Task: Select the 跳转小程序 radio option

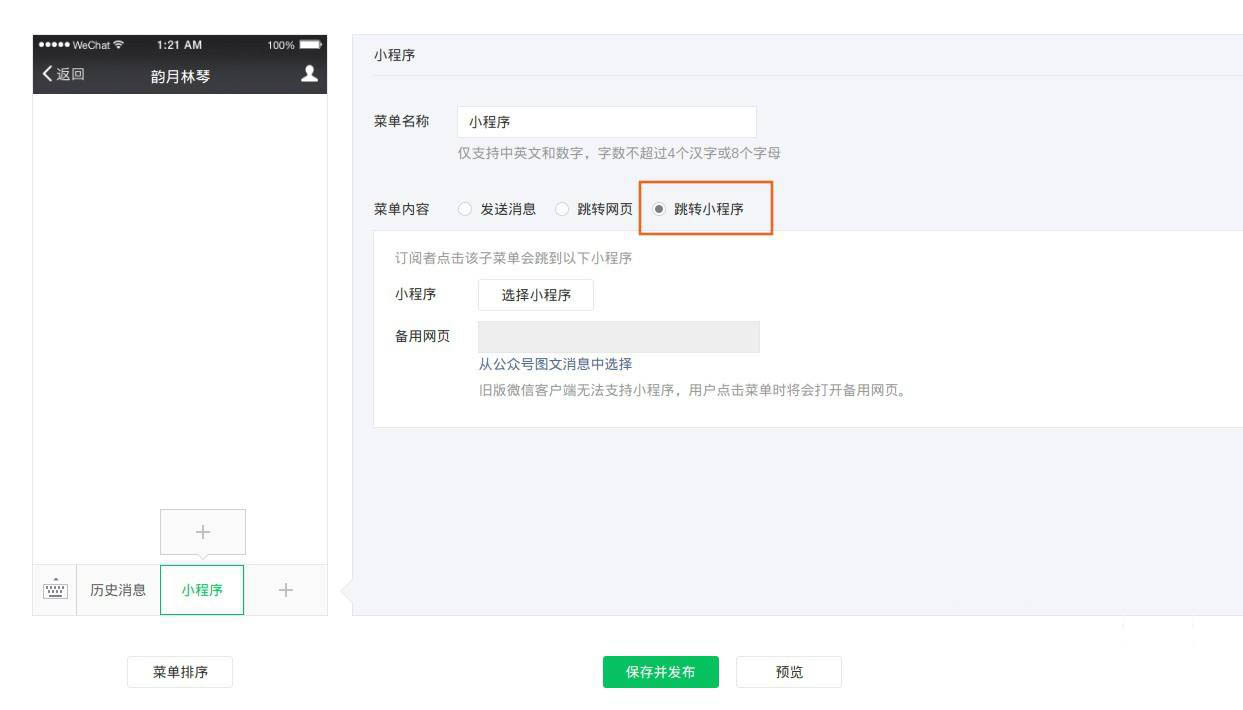Action: (x=661, y=210)
